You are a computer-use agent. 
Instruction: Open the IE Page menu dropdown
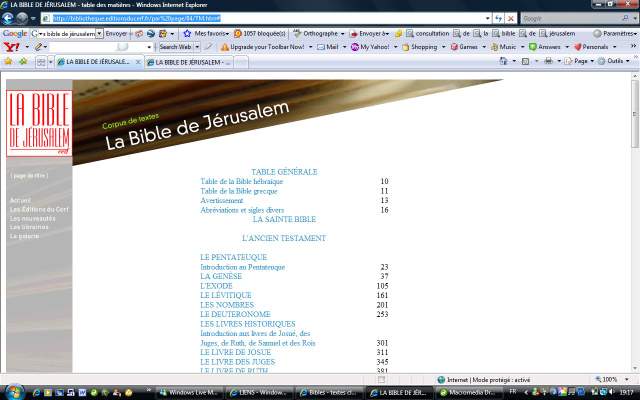click(592, 61)
